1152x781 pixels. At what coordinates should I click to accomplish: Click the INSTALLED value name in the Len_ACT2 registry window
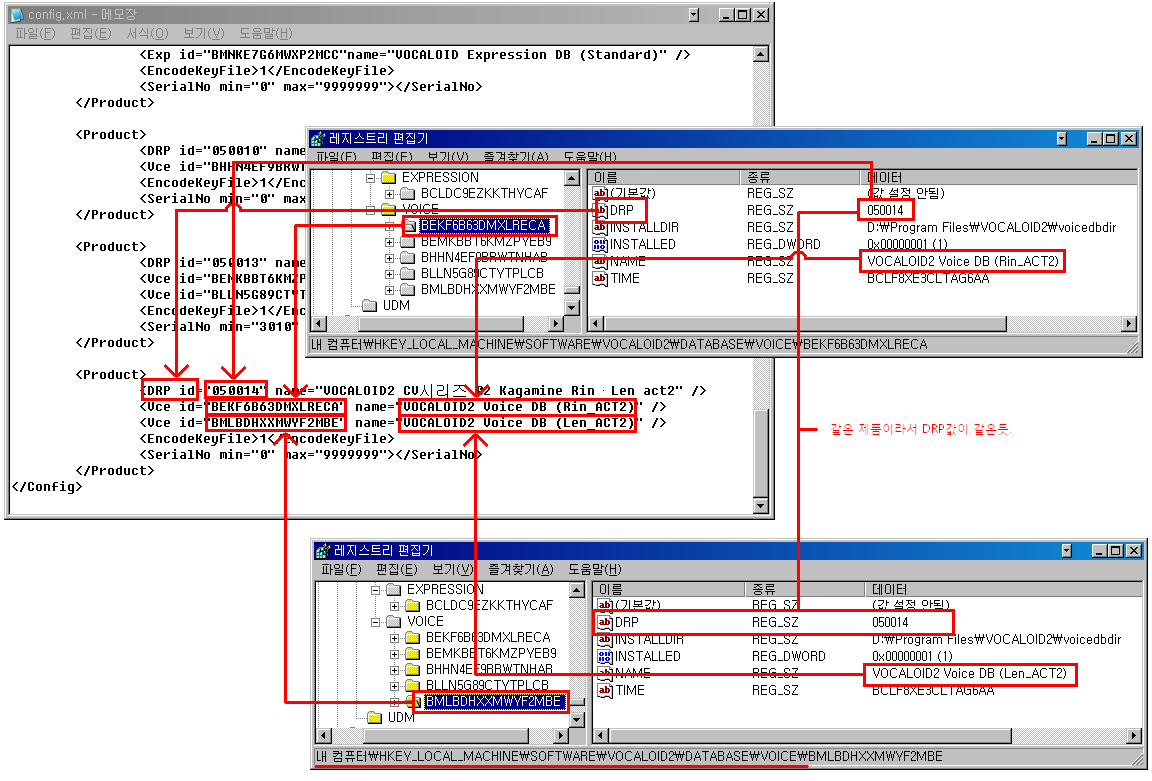(x=647, y=657)
